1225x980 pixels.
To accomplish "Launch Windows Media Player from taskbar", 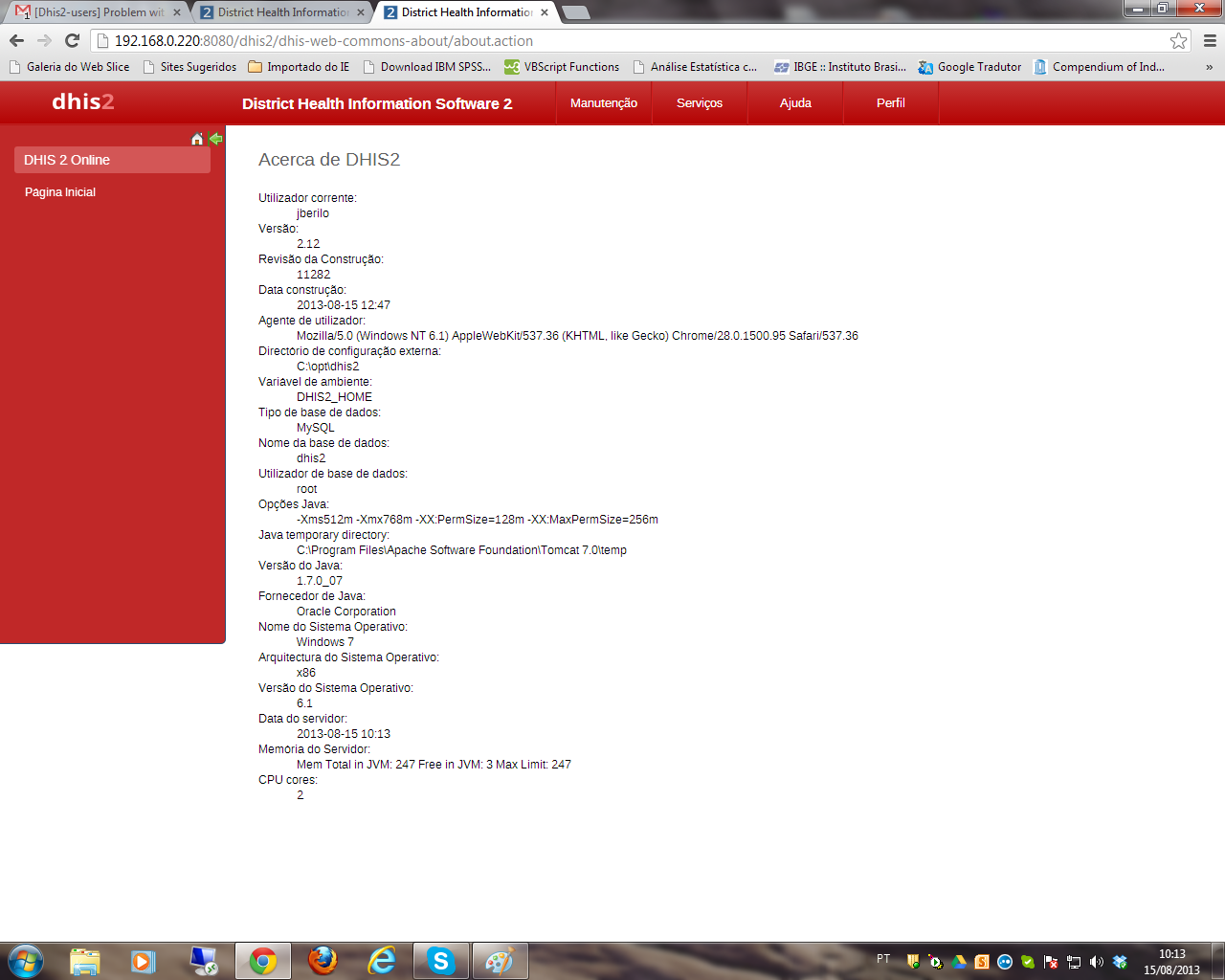I will pos(144,961).
